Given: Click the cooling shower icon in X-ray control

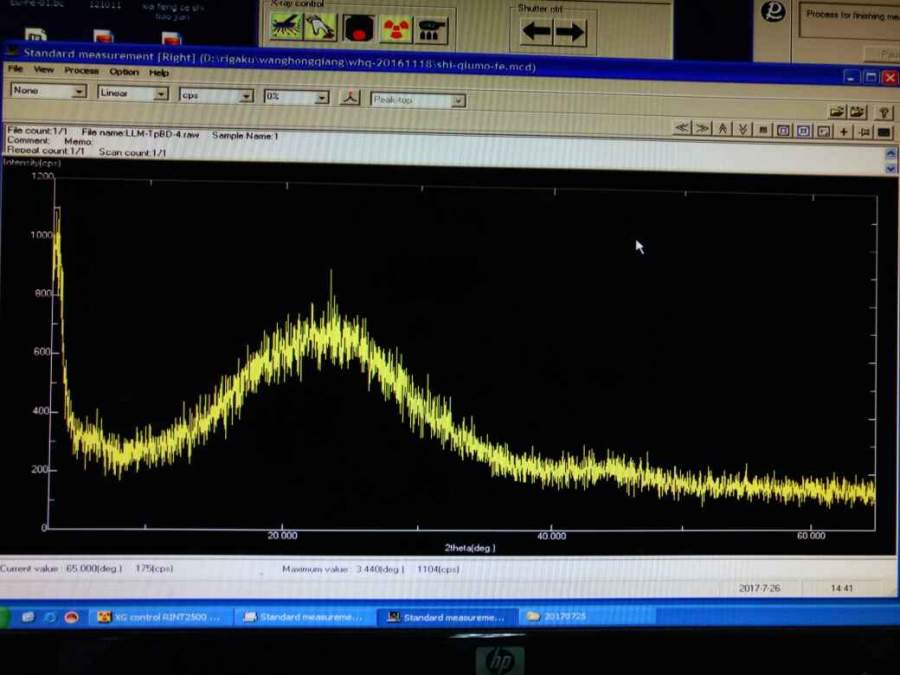Looking at the screenshot, I should click(x=432, y=30).
